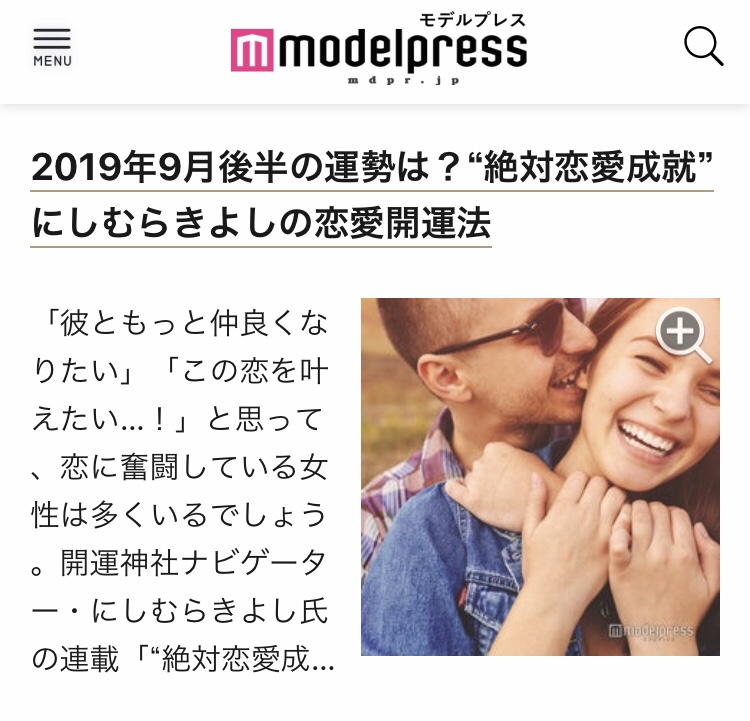Click the モデルプレス katakana text above the logo
Screen dimensions: 750x721
point(473,20)
